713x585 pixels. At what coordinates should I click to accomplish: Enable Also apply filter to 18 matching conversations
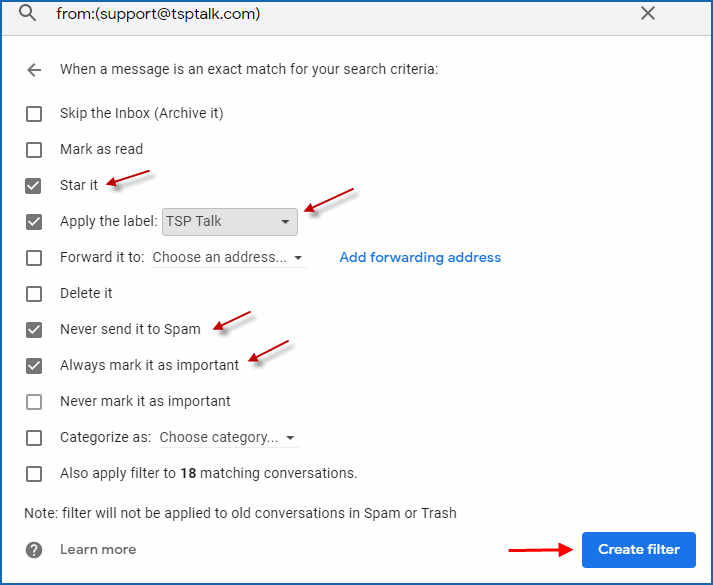pos(34,473)
